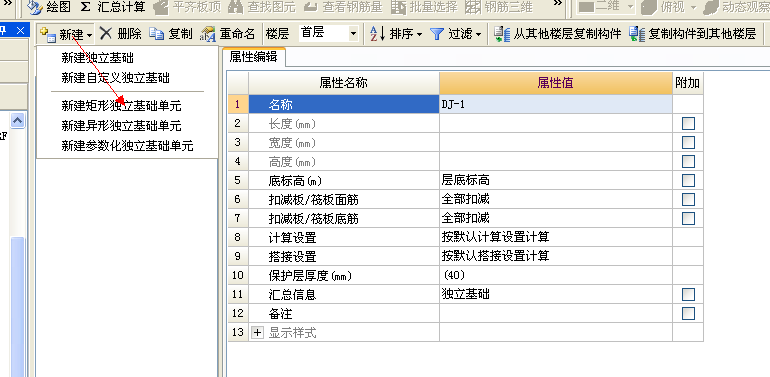Image resolution: width=770 pixels, height=377 pixels.
Task: Click 动态观察 dynamic observation tool
Action: coord(736,7)
